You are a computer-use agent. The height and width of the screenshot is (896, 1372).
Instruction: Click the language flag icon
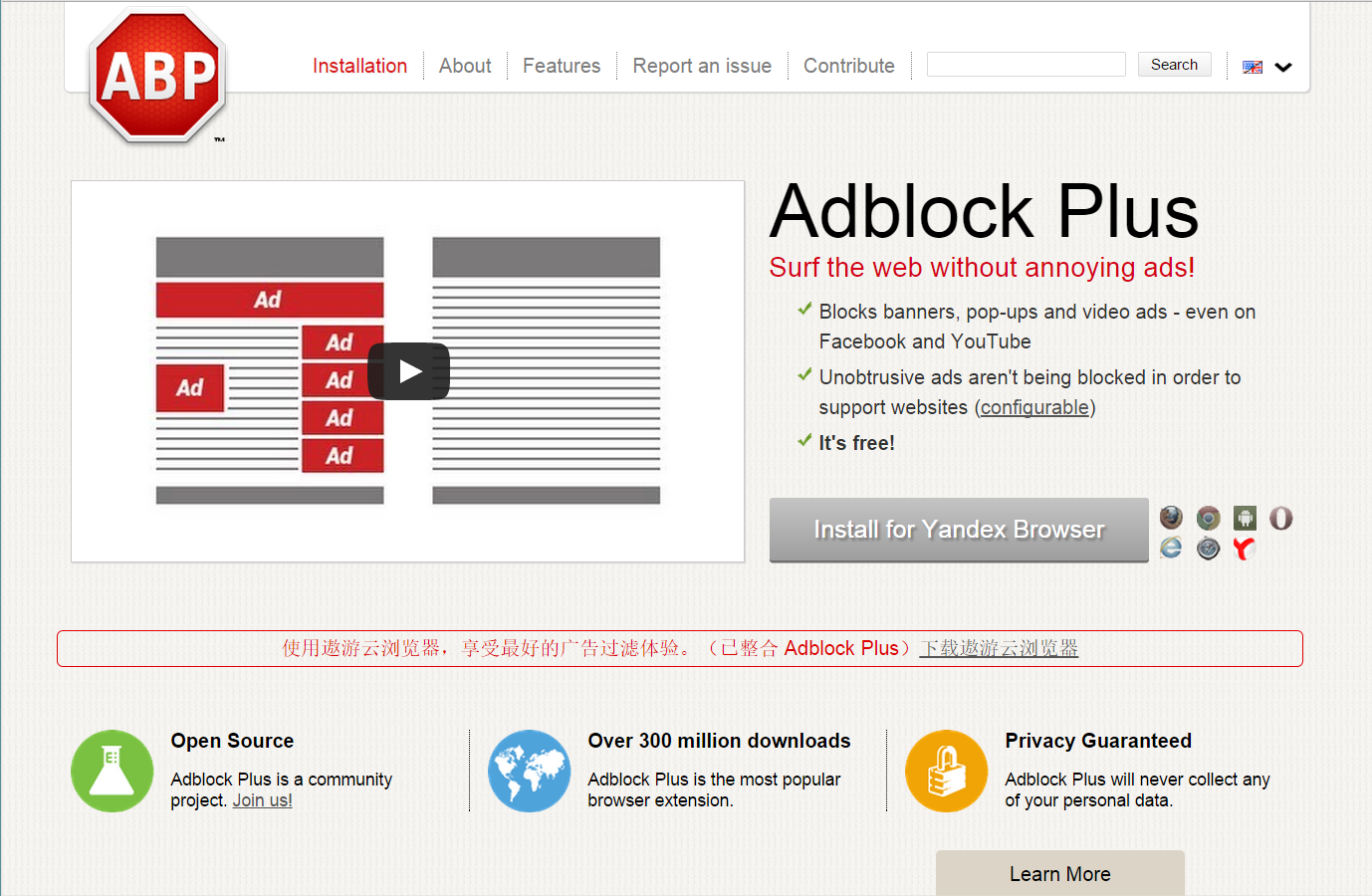1253,67
